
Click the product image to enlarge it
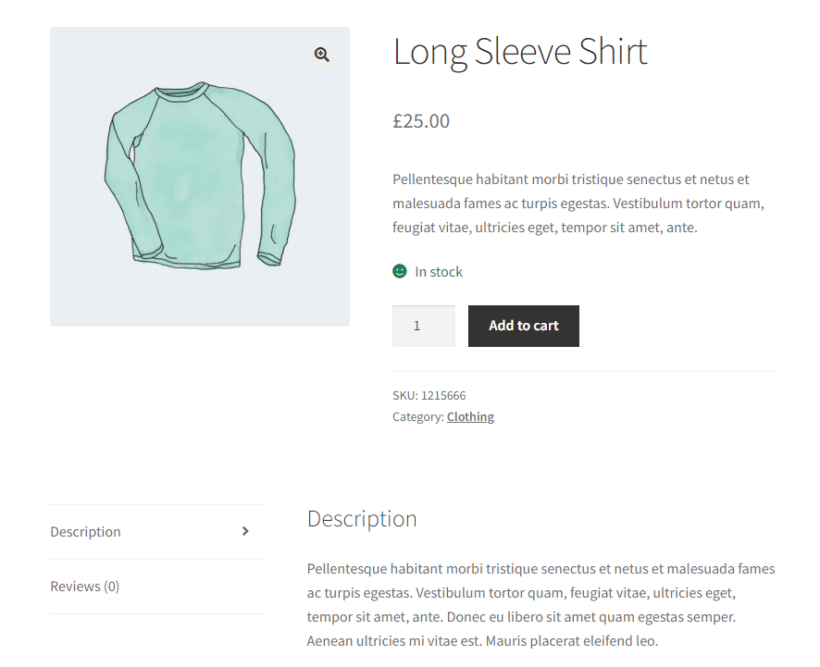[199, 176]
